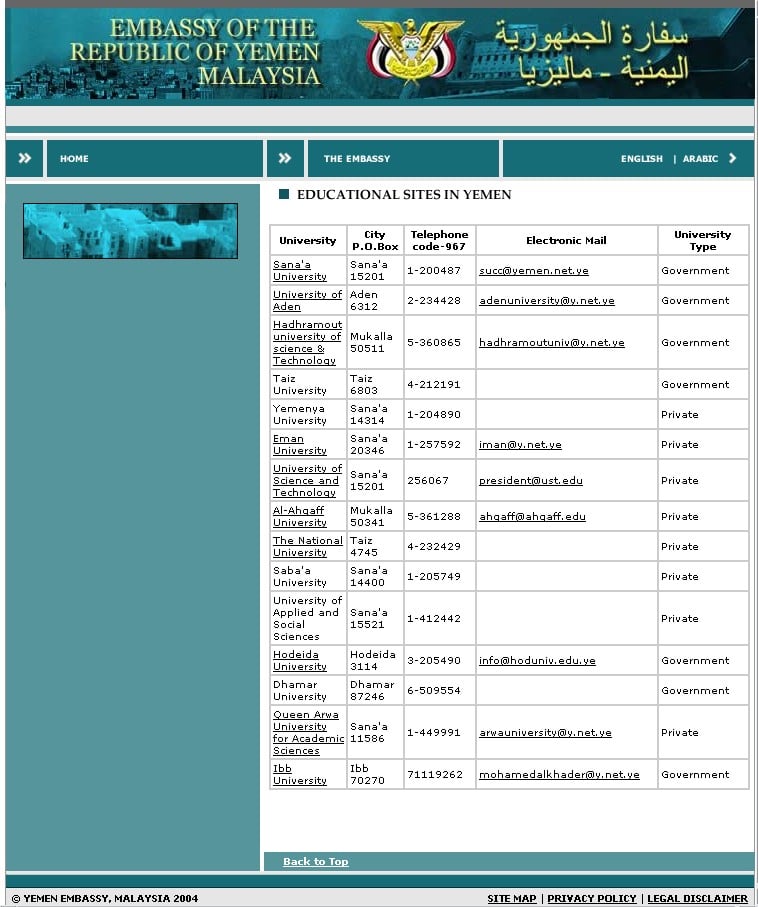The image size is (758, 907).
Task: Select the Dhamar University name cell
Action: 308,690
